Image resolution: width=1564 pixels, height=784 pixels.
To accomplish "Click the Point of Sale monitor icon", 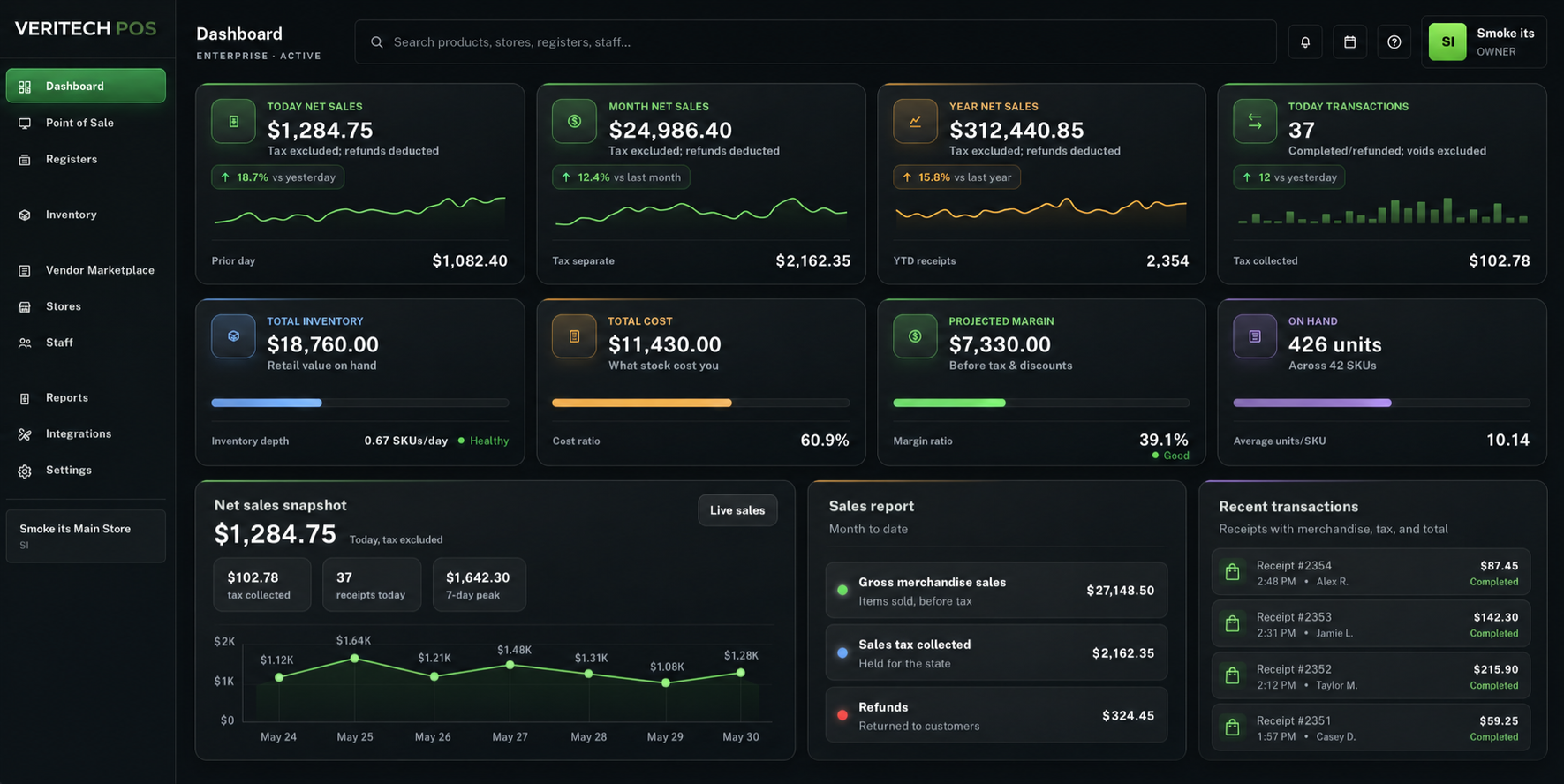I will click(x=25, y=124).
